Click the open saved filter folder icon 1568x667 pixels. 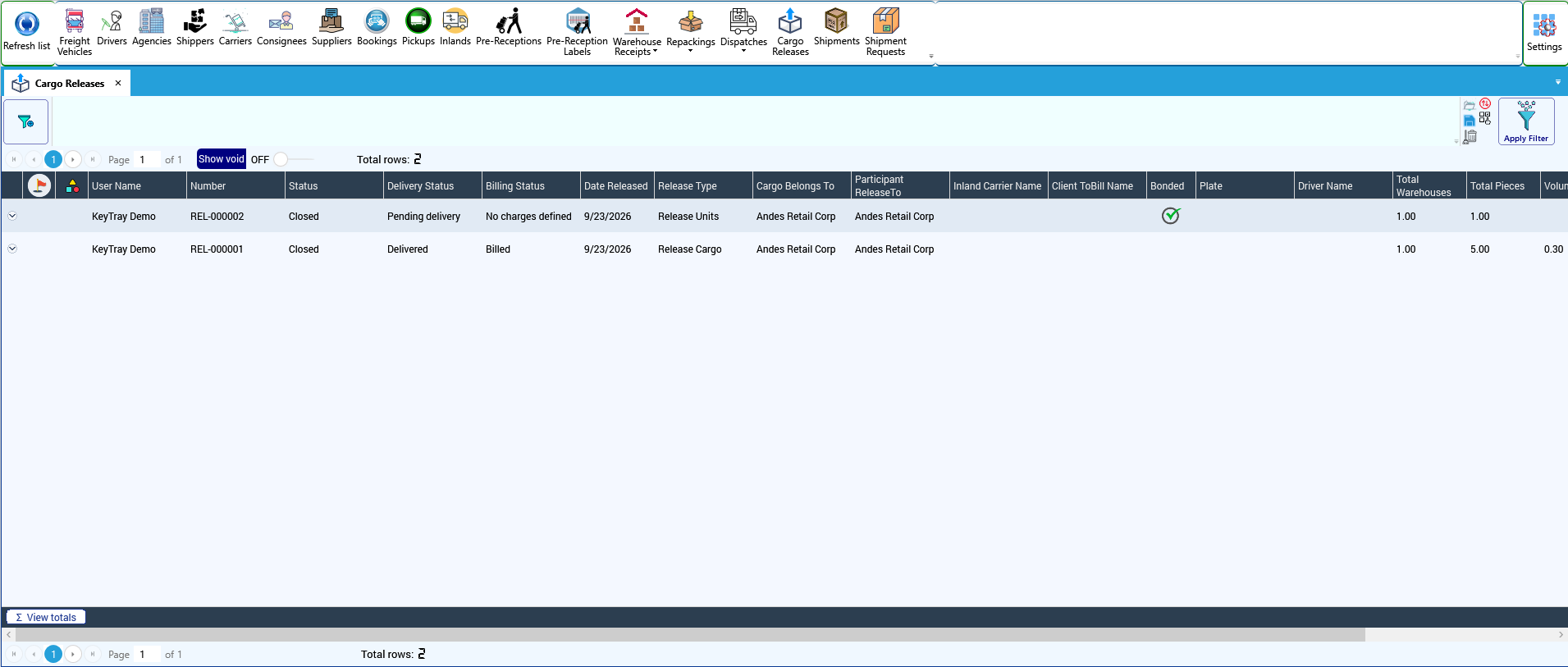tap(1470, 105)
